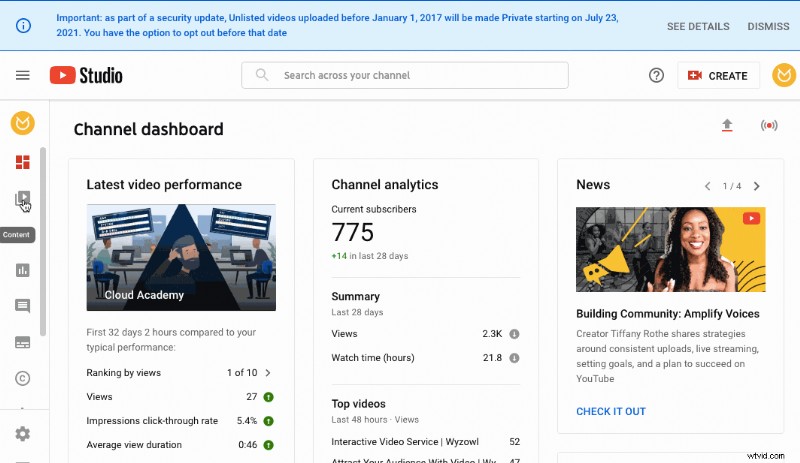
Task: Click the Average view duration label
Action: tap(134, 445)
